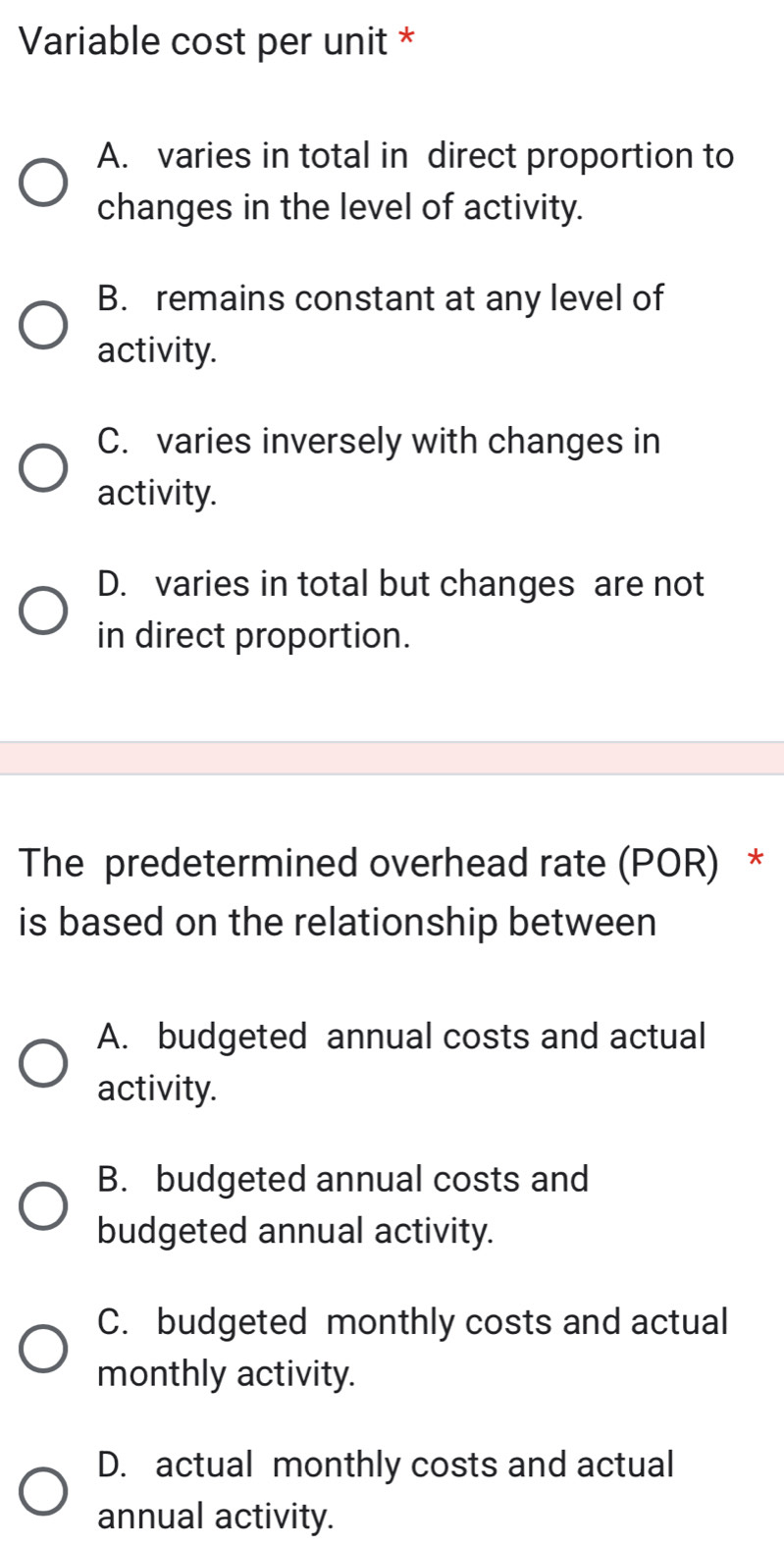
Task: Mark radio for 'changes are not in direct proportion'
Action: pos(45,611)
